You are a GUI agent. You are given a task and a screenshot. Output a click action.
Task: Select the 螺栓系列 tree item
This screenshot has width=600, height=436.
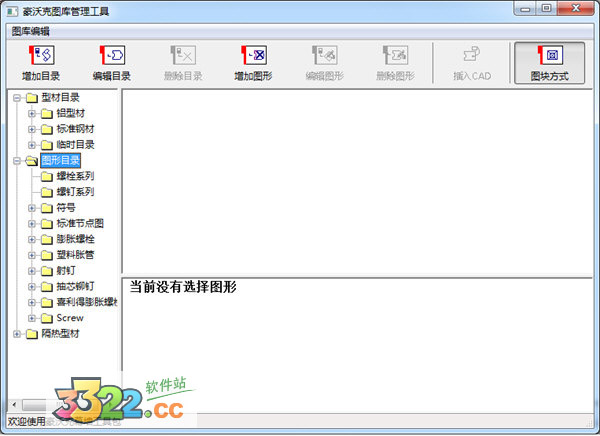tap(75, 176)
